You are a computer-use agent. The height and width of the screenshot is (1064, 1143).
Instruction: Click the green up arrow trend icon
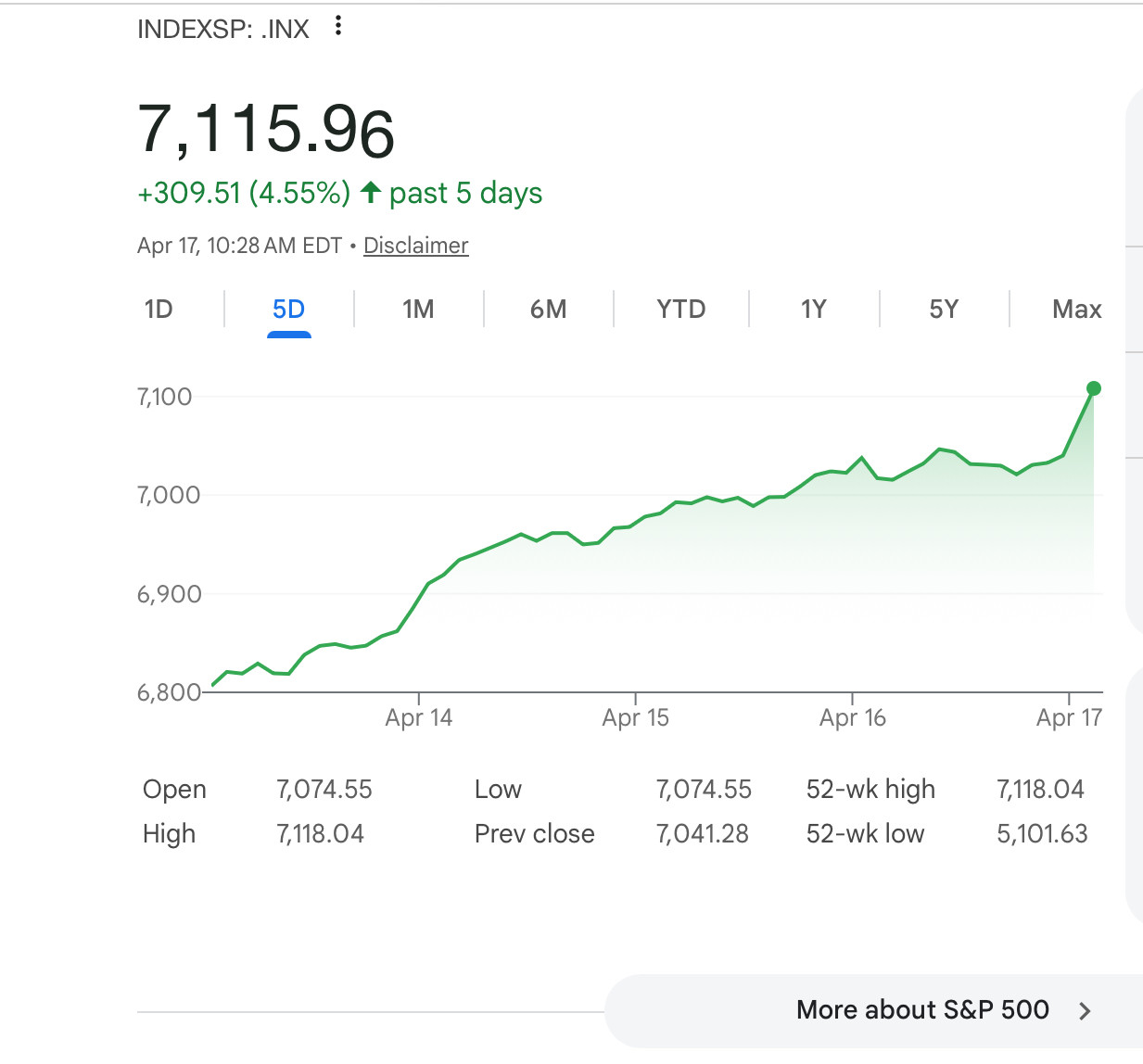coord(371,192)
